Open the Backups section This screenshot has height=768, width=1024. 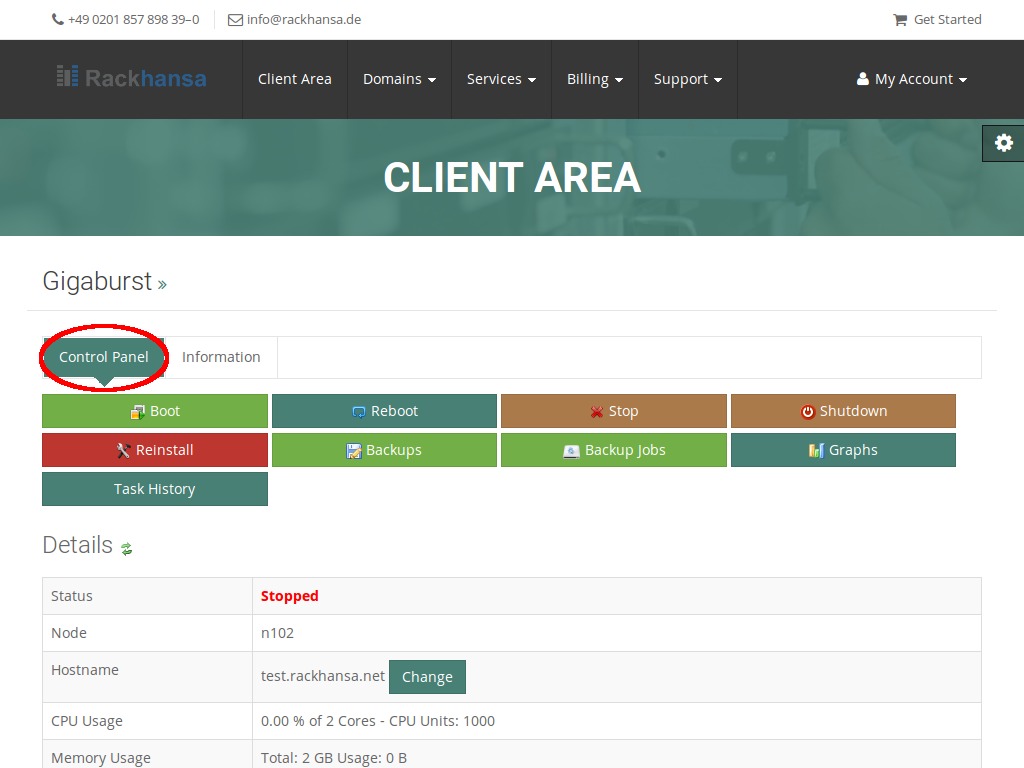384,450
